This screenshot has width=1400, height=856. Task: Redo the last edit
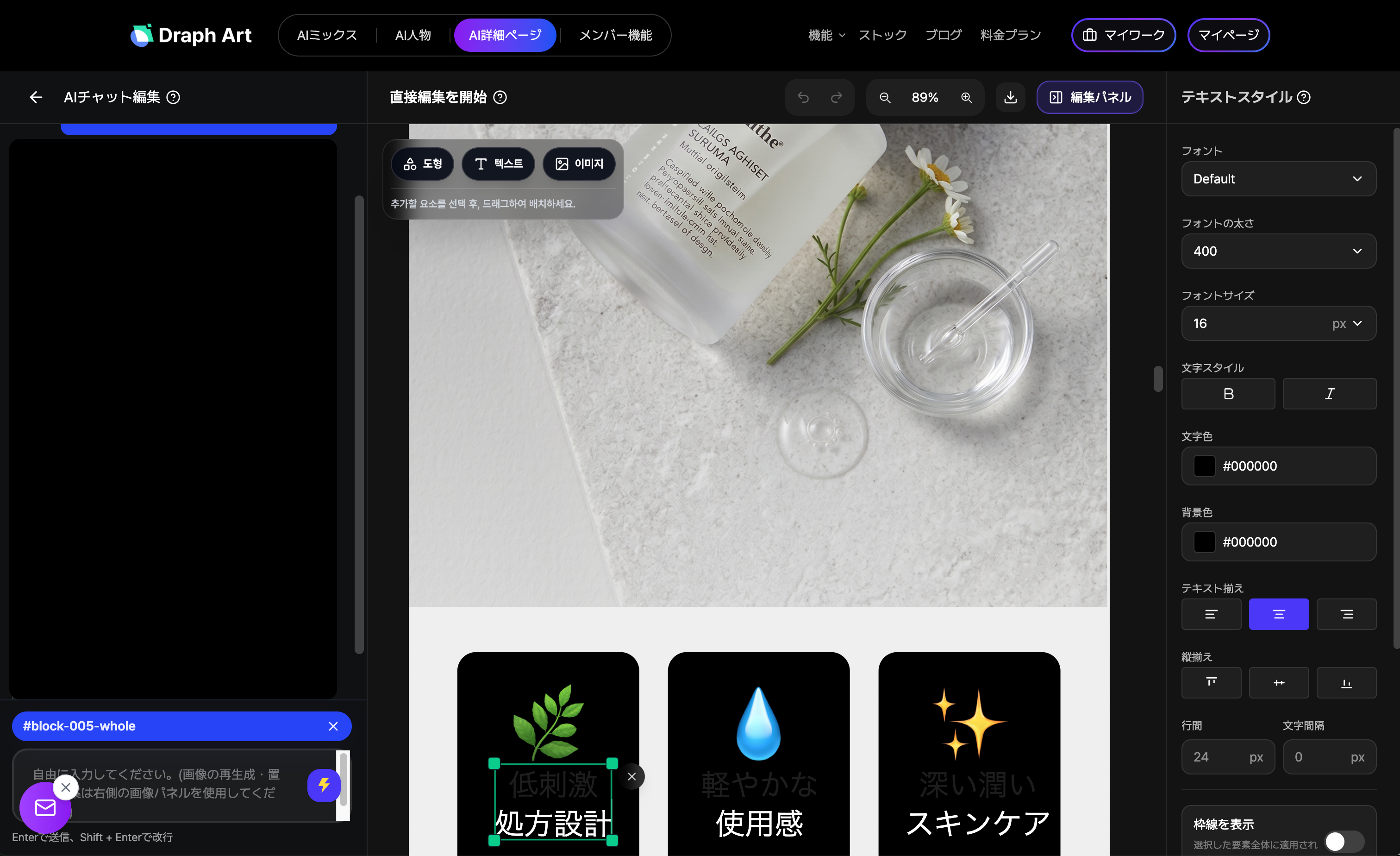coord(837,97)
